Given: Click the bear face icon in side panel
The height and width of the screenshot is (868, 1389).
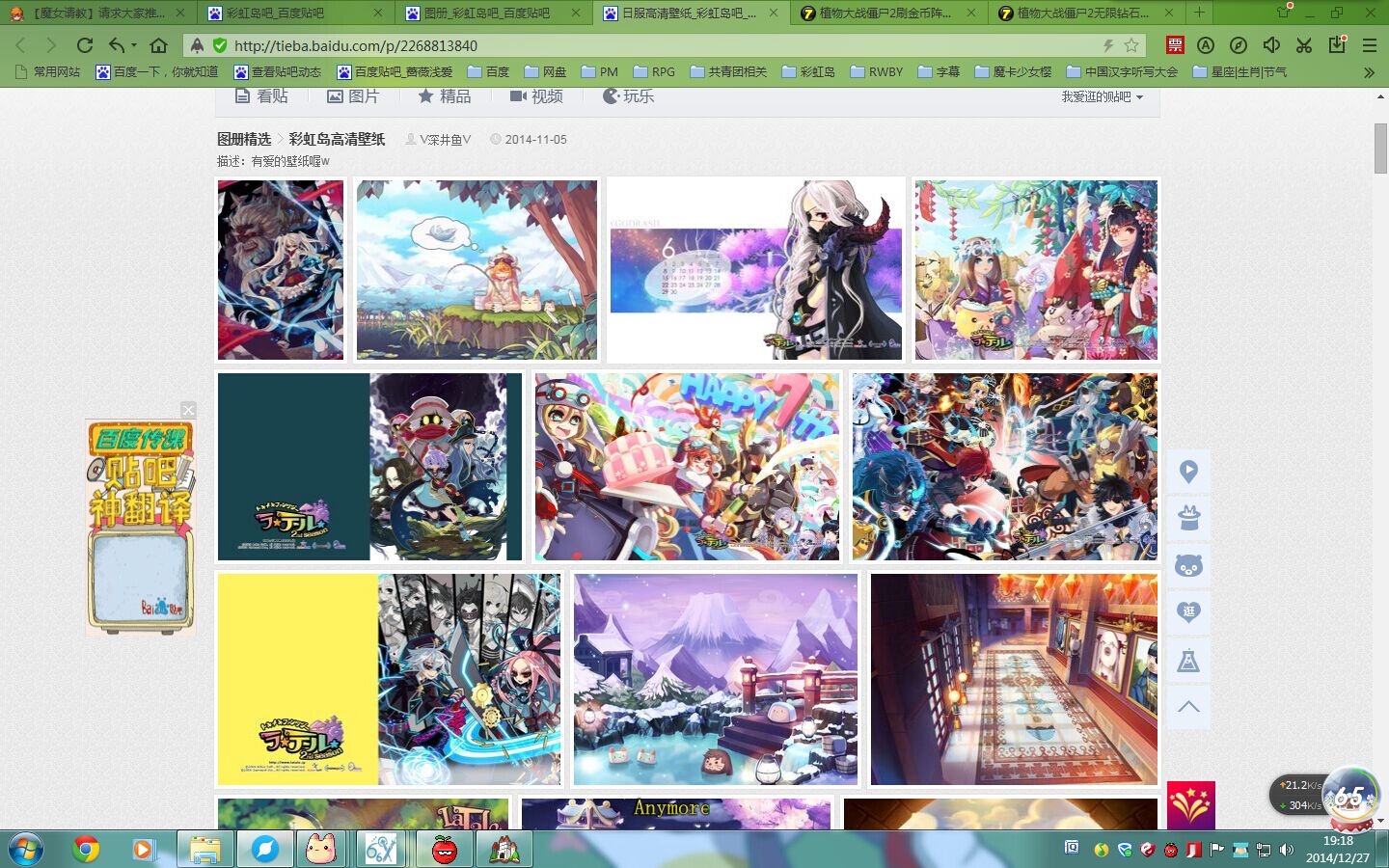Looking at the screenshot, I should pos(1188,566).
